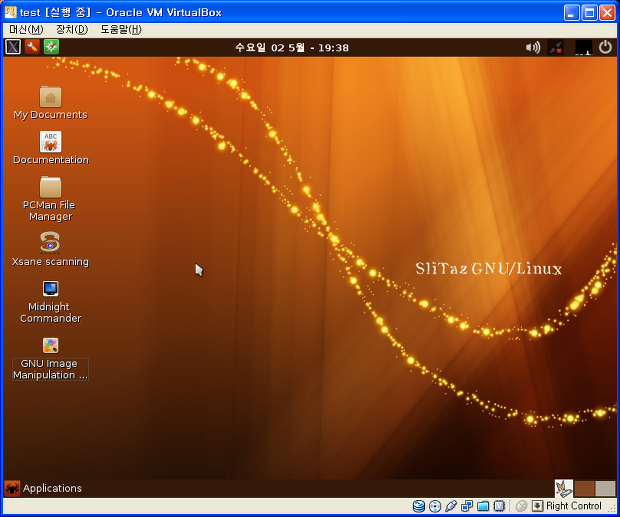620x517 pixels.
Task: Click the USB devices status icon
Action: (x=451, y=506)
